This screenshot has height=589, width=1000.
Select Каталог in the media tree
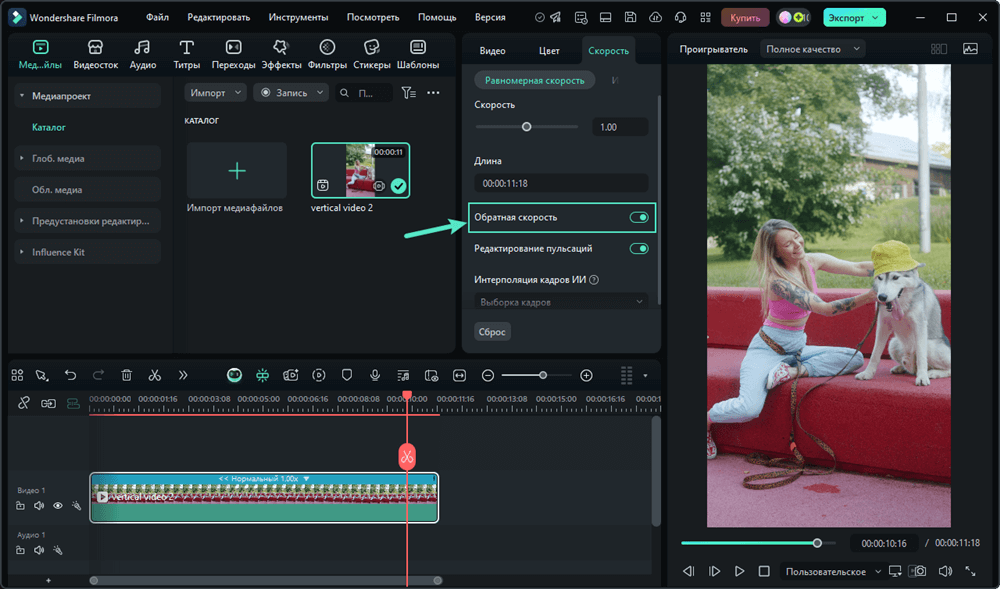[48, 127]
